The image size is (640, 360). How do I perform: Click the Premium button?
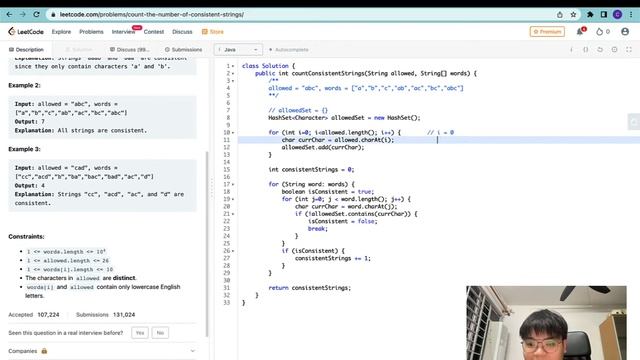tap(547, 31)
